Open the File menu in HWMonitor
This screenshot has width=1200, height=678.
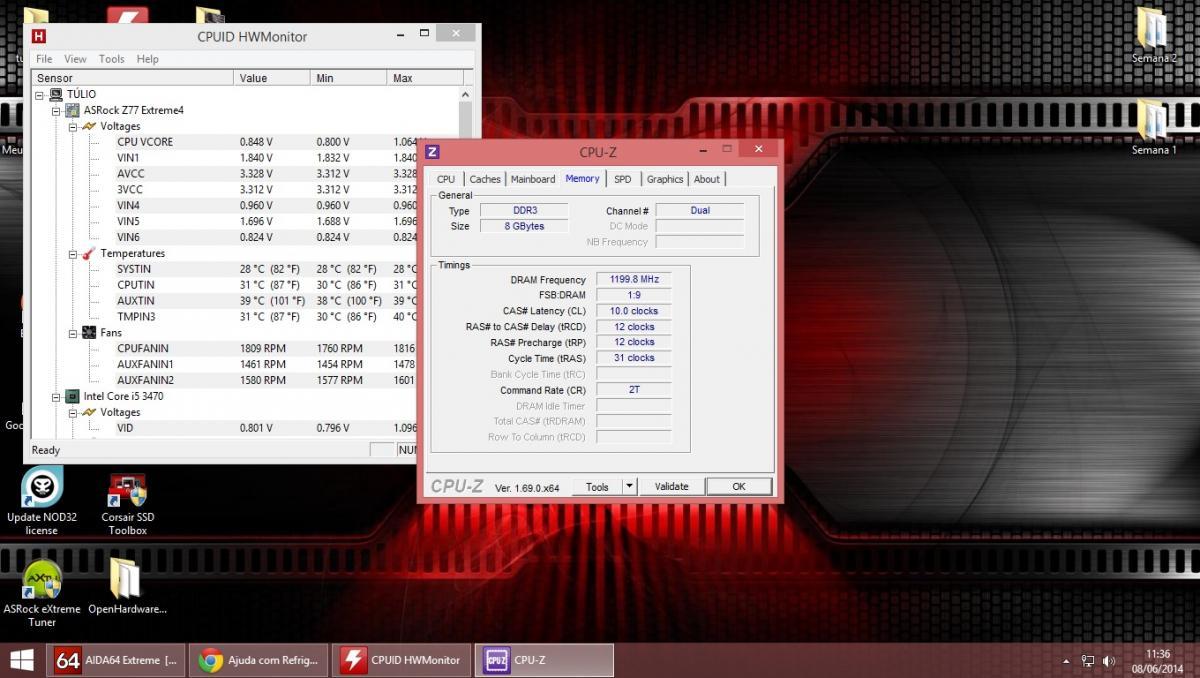[44, 59]
